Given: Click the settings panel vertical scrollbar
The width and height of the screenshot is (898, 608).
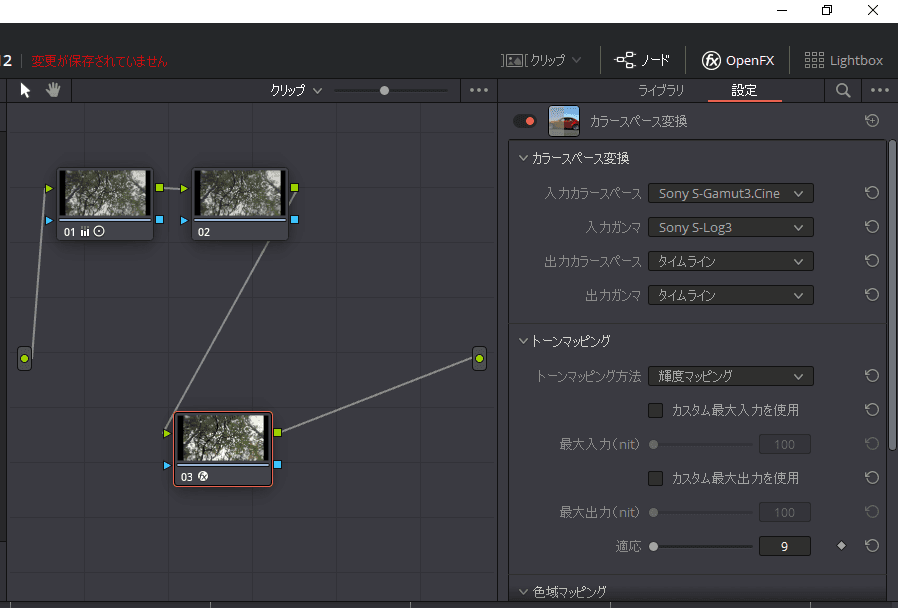Looking at the screenshot, I should [x=892, y=295].
